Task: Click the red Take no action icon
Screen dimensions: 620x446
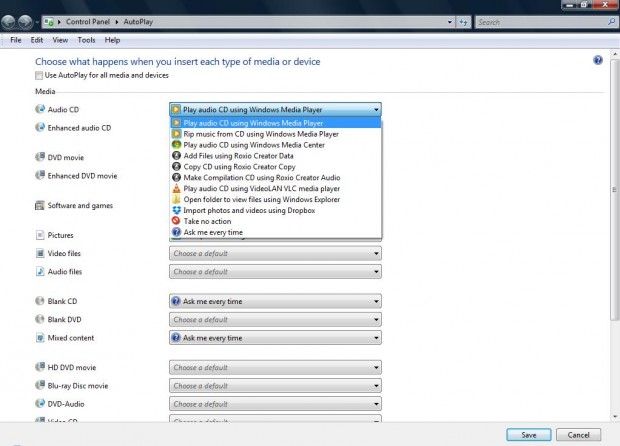Action: [x=176, y=221]
